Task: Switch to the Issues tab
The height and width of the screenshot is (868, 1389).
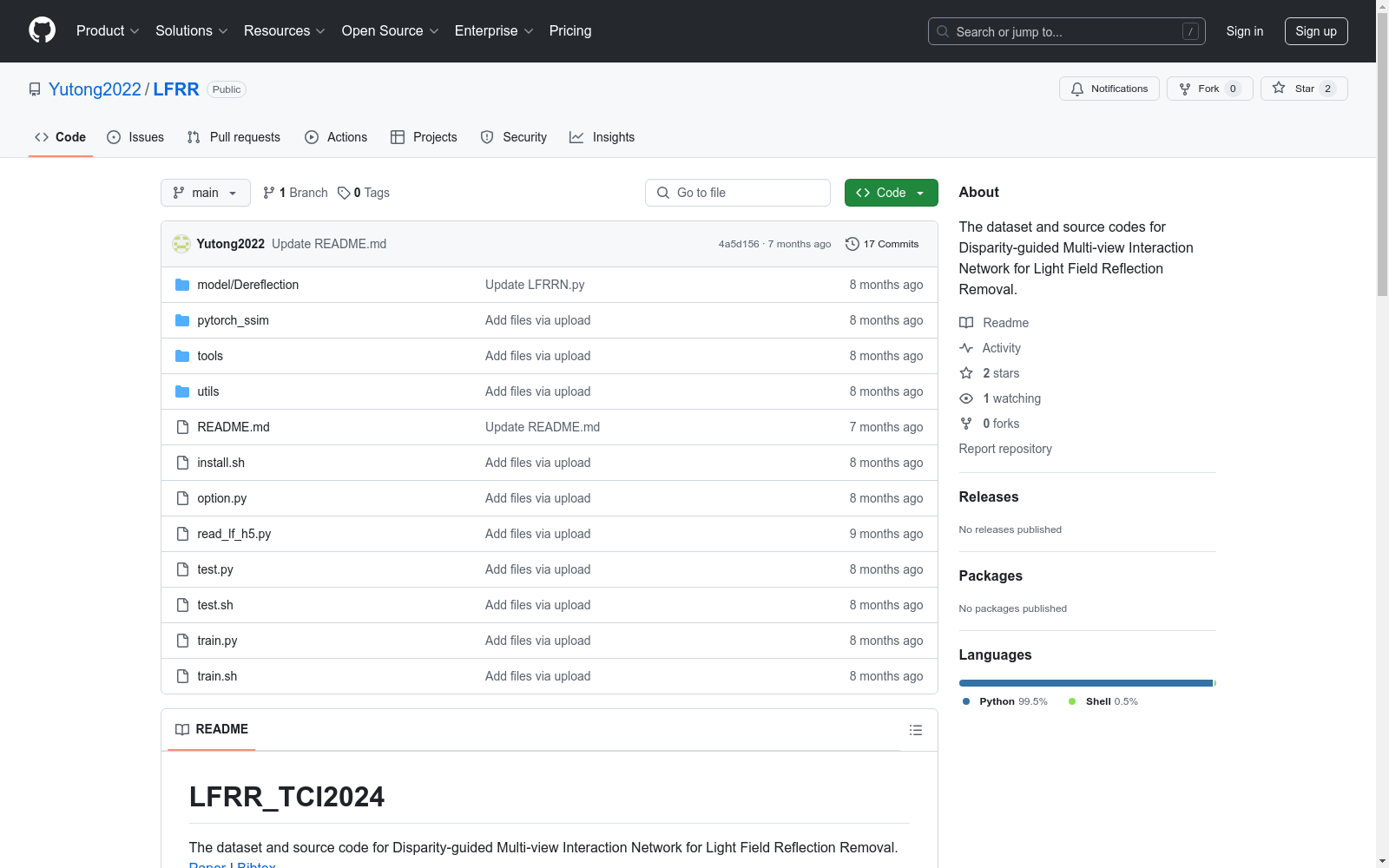Action: coord(135,137)
